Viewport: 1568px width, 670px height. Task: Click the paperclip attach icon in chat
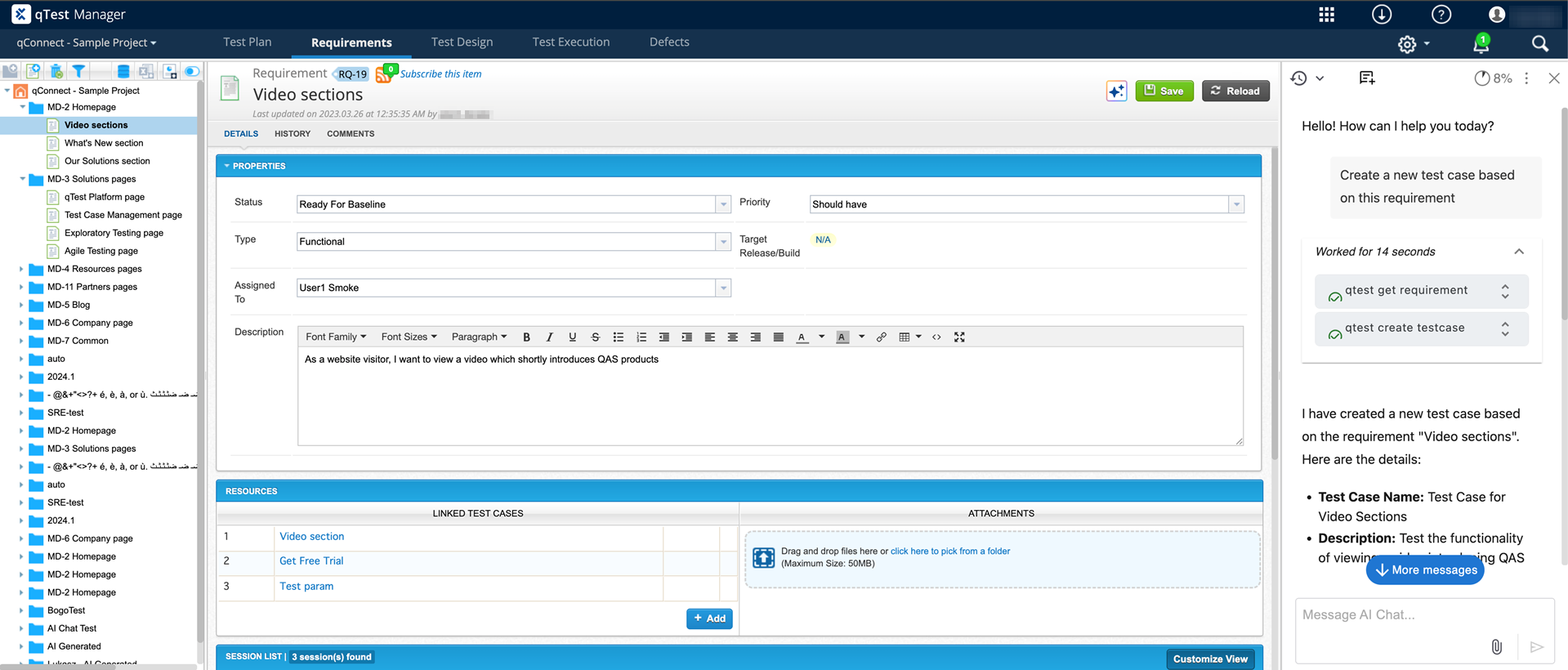point(1496,646)
